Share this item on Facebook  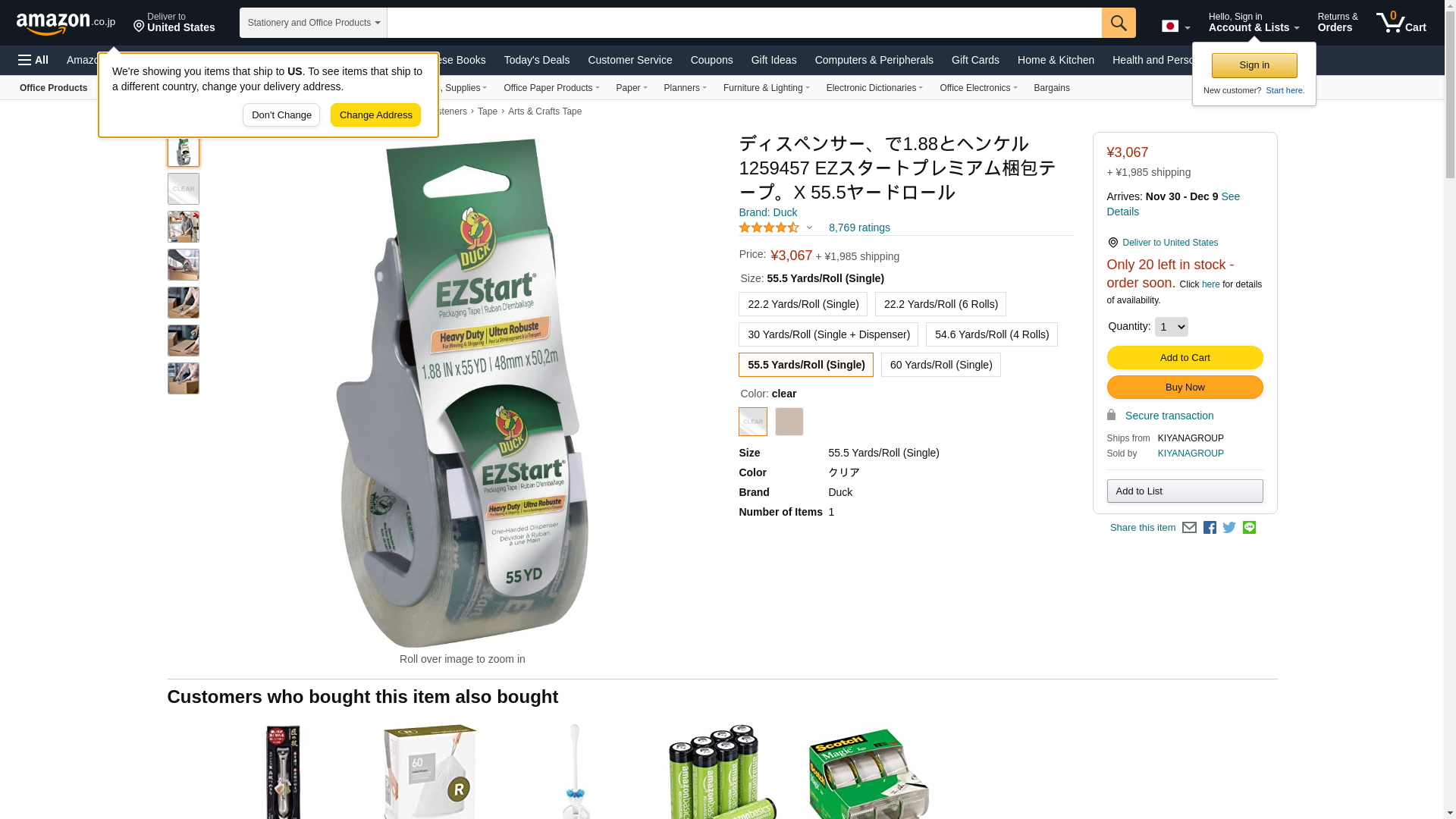1210,528
